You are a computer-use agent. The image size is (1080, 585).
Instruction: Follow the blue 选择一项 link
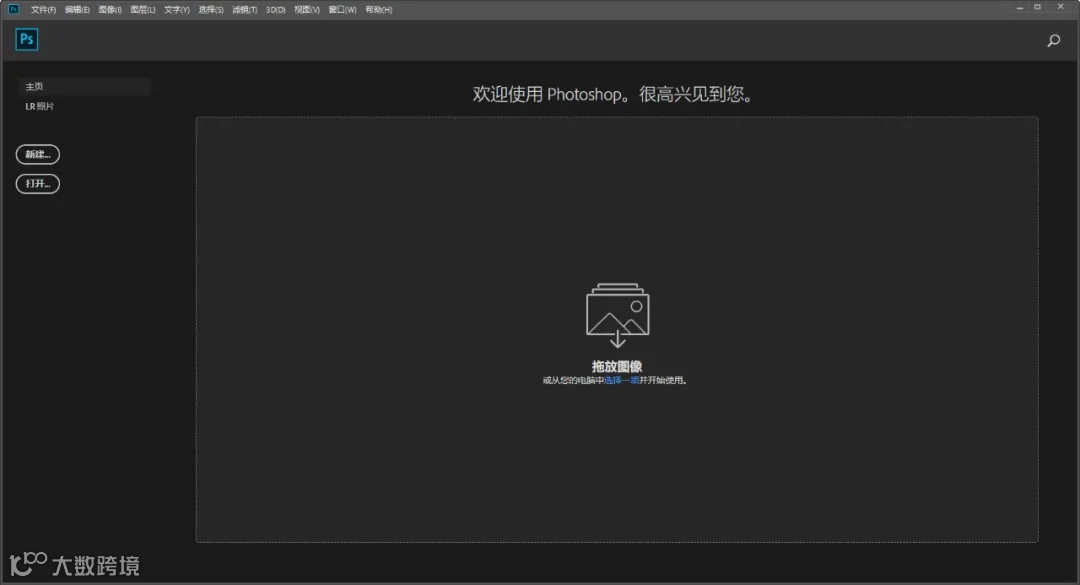(621, 380)
